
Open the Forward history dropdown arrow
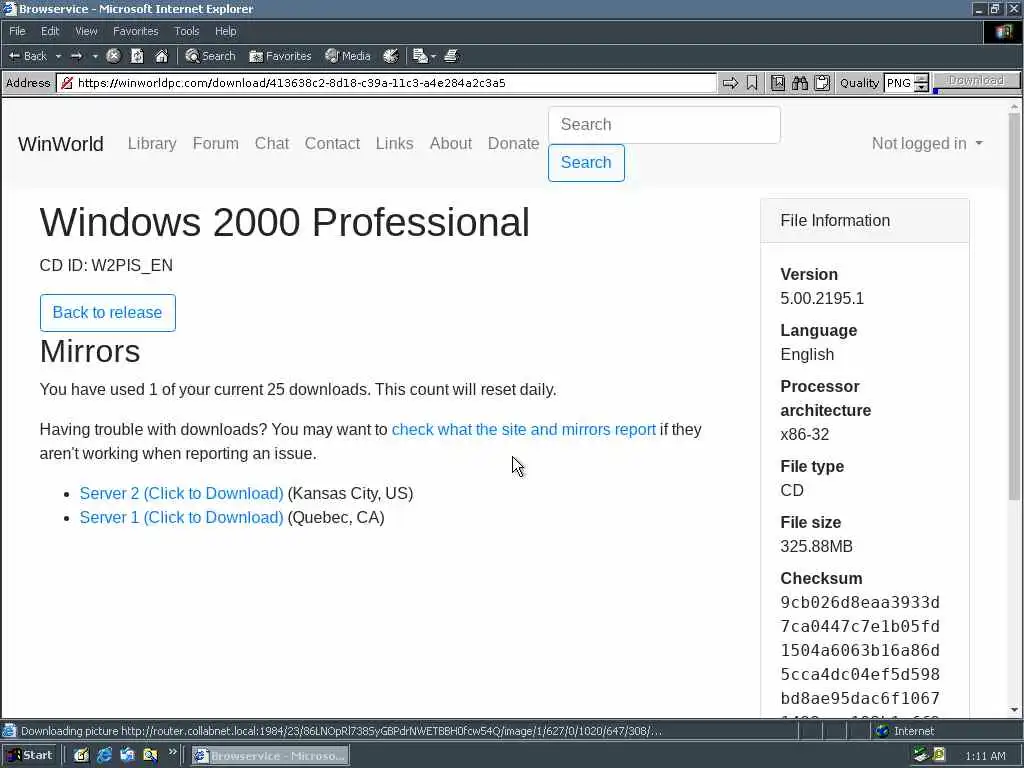tap(95, 57)
